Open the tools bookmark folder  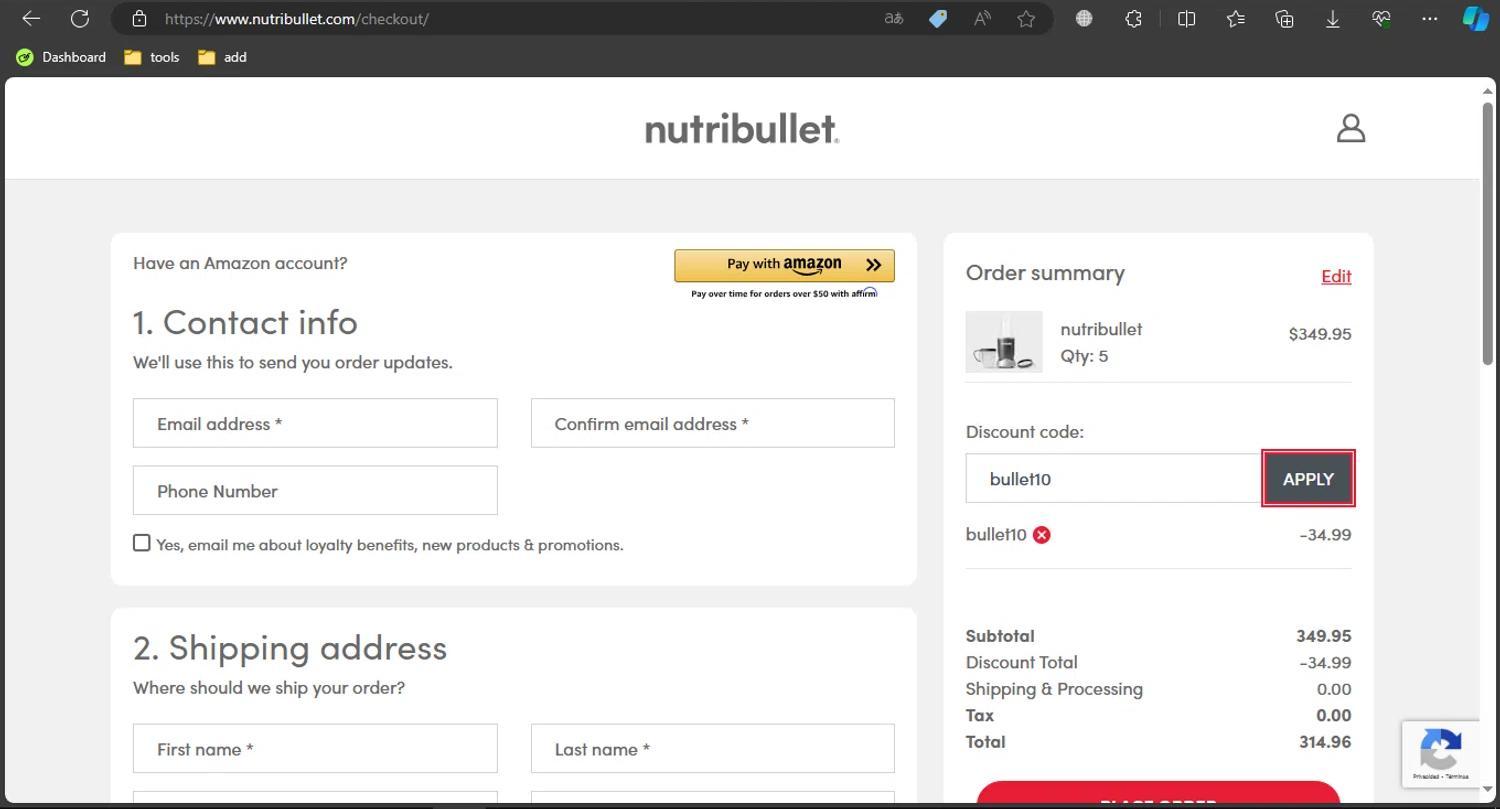(152, 57)
